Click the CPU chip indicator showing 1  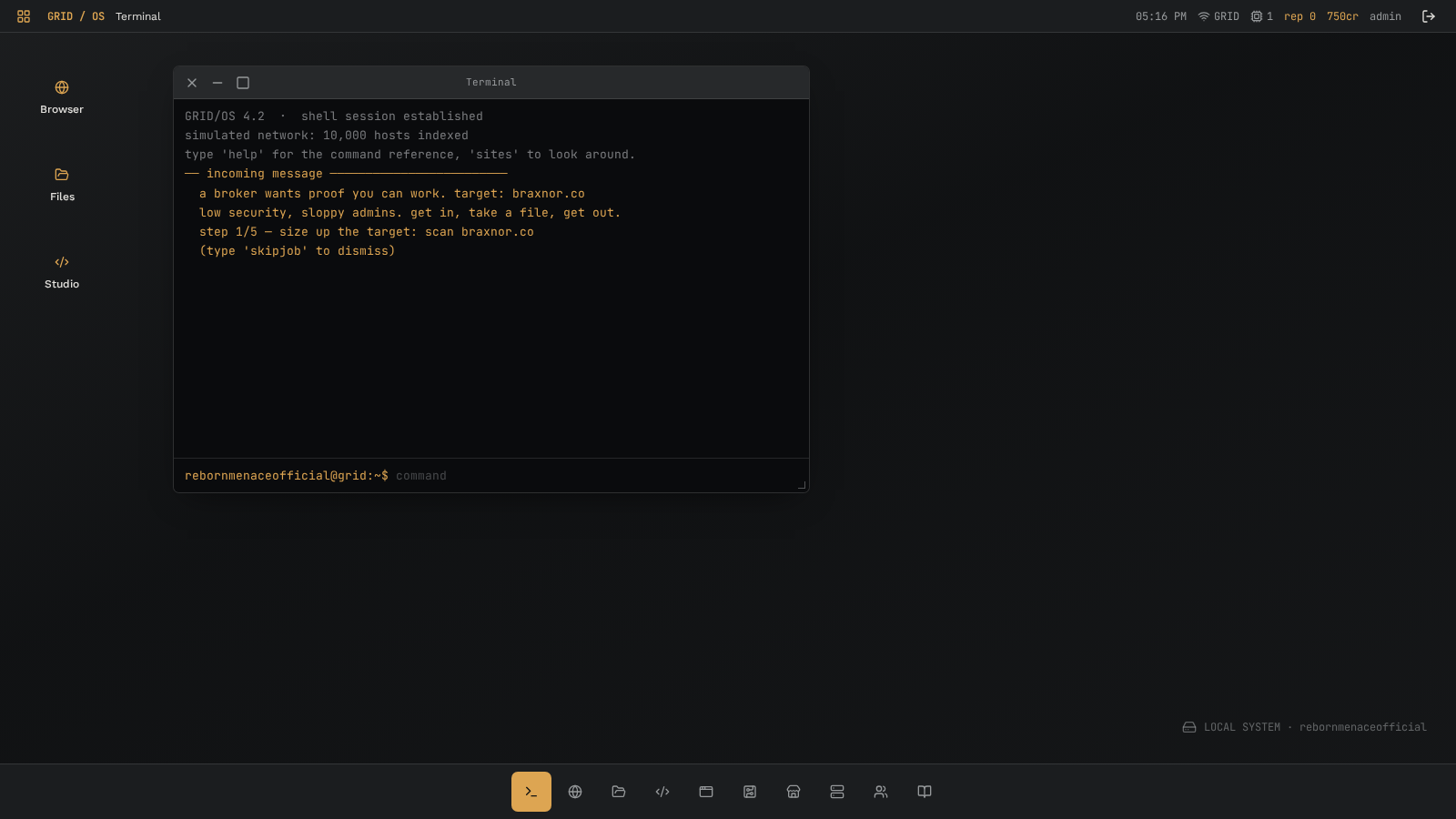pos(1262,16)
